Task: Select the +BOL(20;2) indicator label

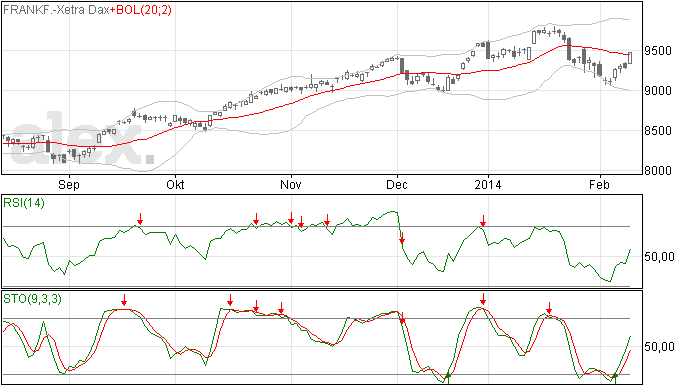Action: [141, 10]
